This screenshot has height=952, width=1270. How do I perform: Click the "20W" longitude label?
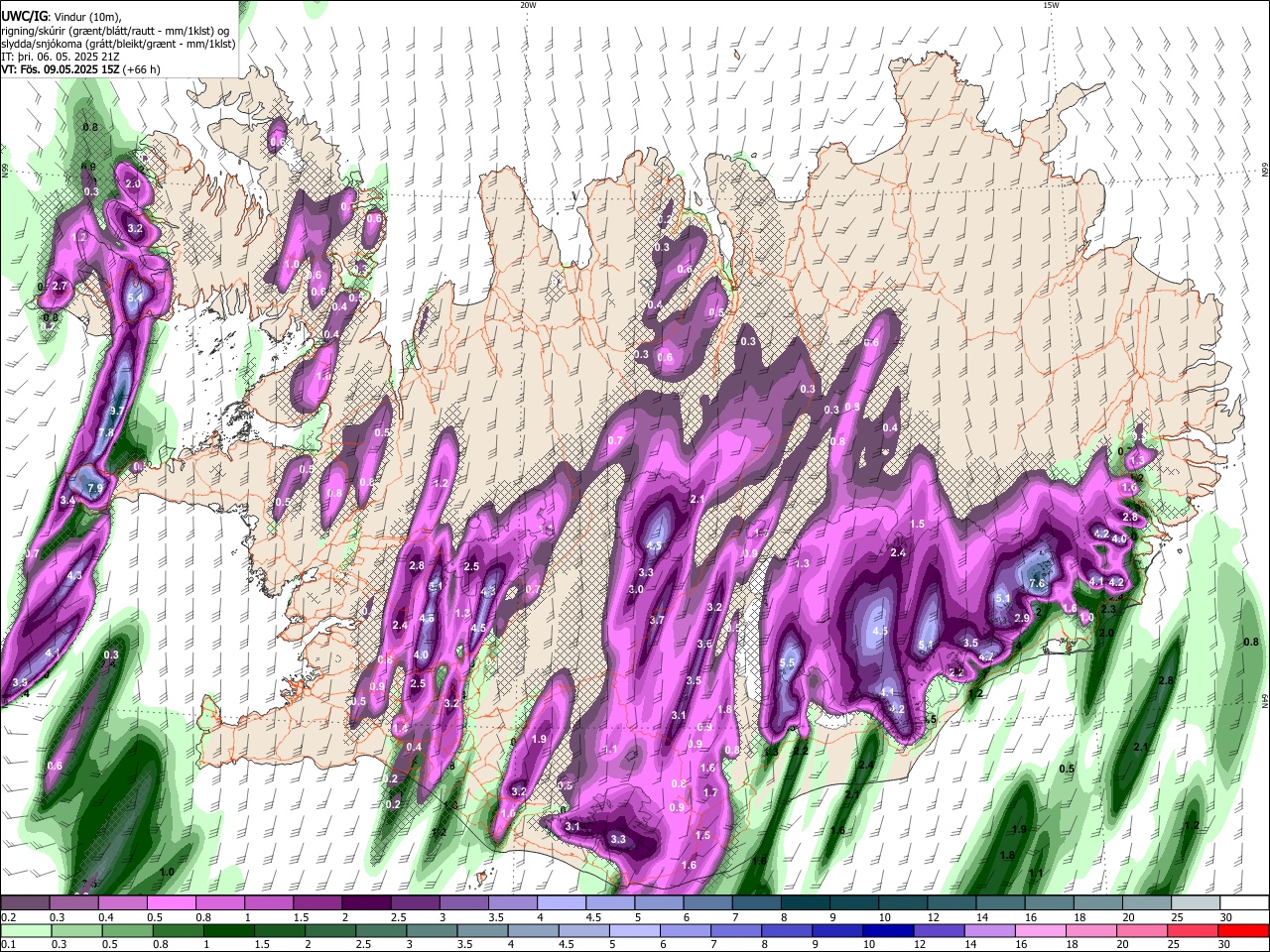528,5
